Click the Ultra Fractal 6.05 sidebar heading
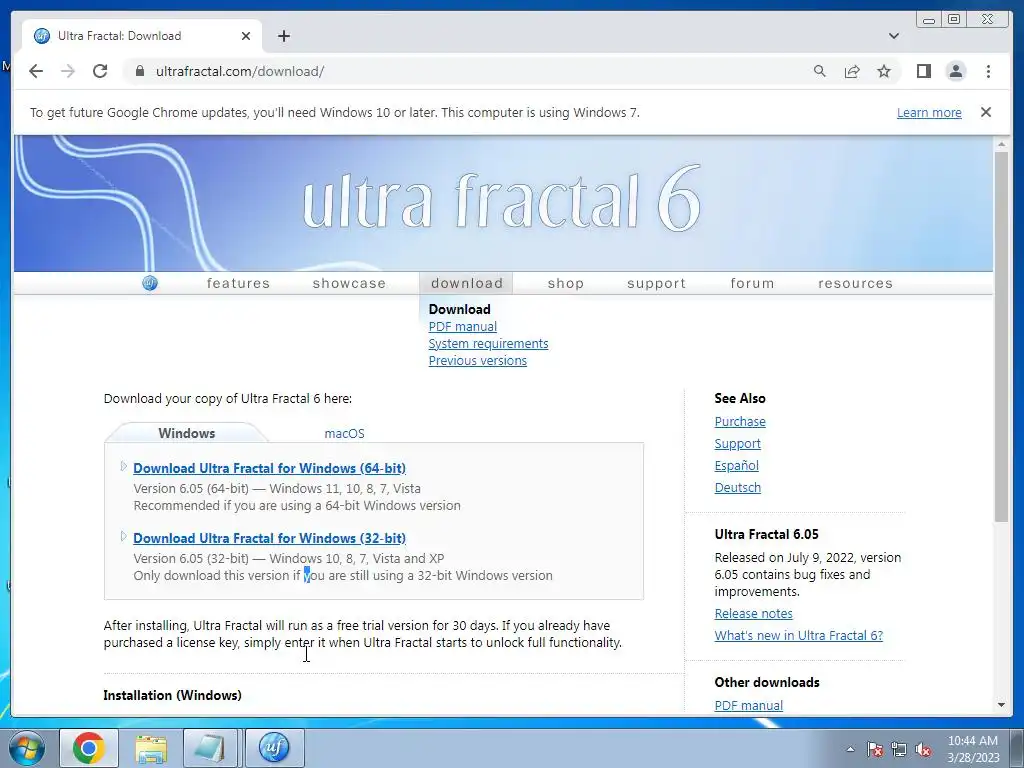This screenshot has height=768, width=1024. [x=766, y=534]
